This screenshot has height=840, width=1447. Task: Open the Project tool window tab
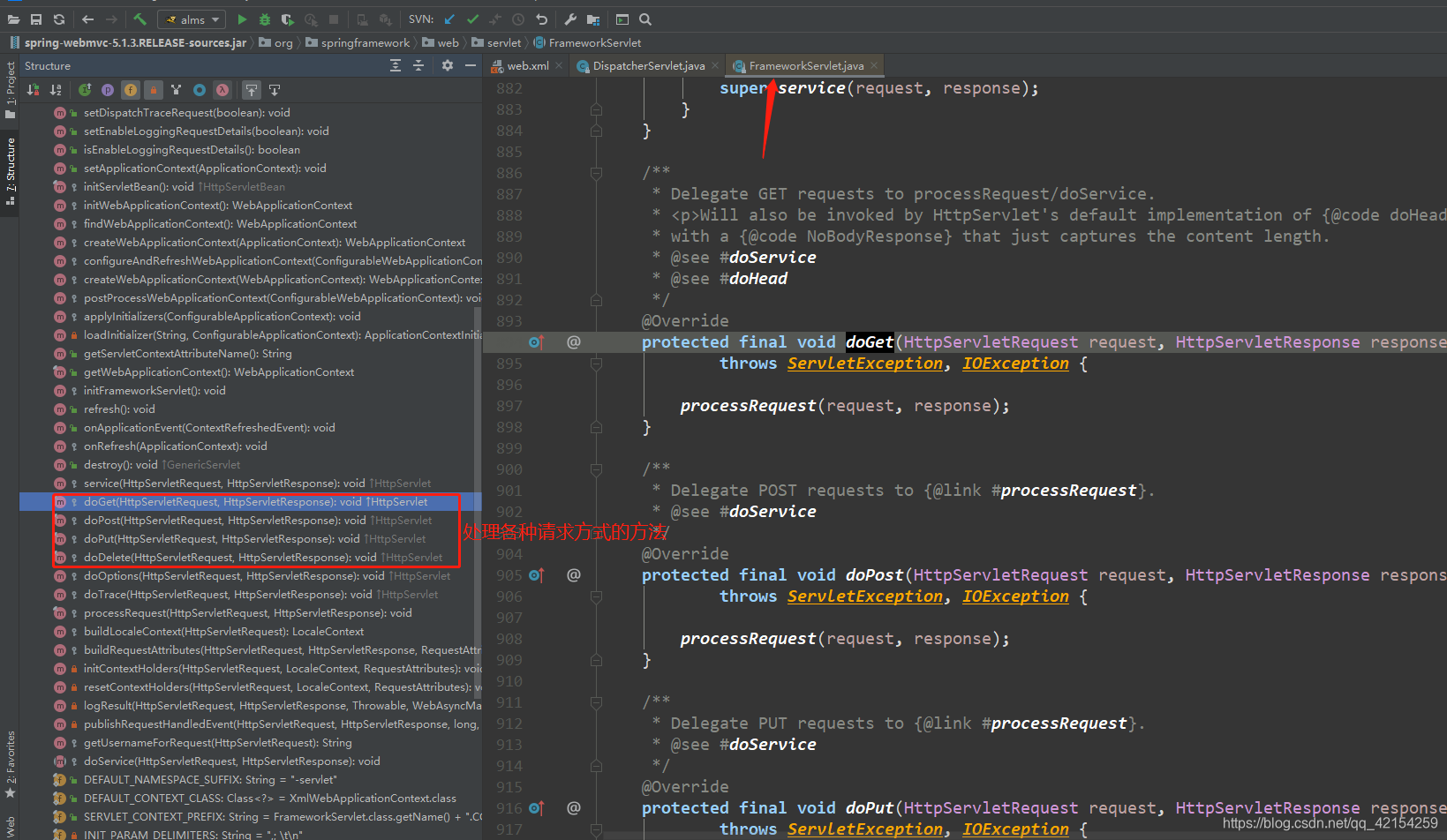11,90
